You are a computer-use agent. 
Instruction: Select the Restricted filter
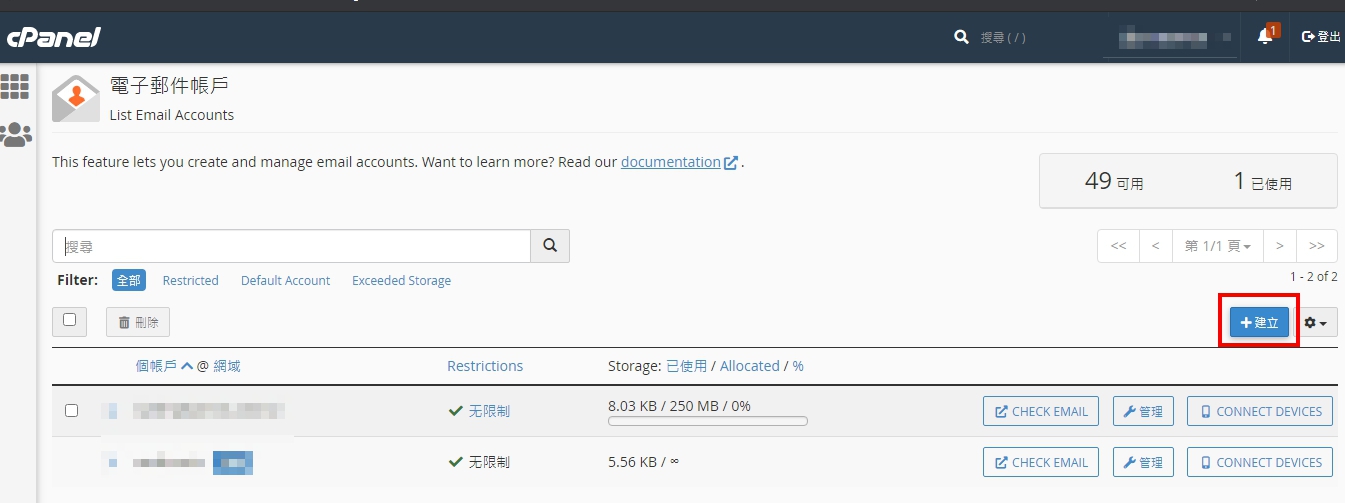pyautogui.click(x=190, y=281)
